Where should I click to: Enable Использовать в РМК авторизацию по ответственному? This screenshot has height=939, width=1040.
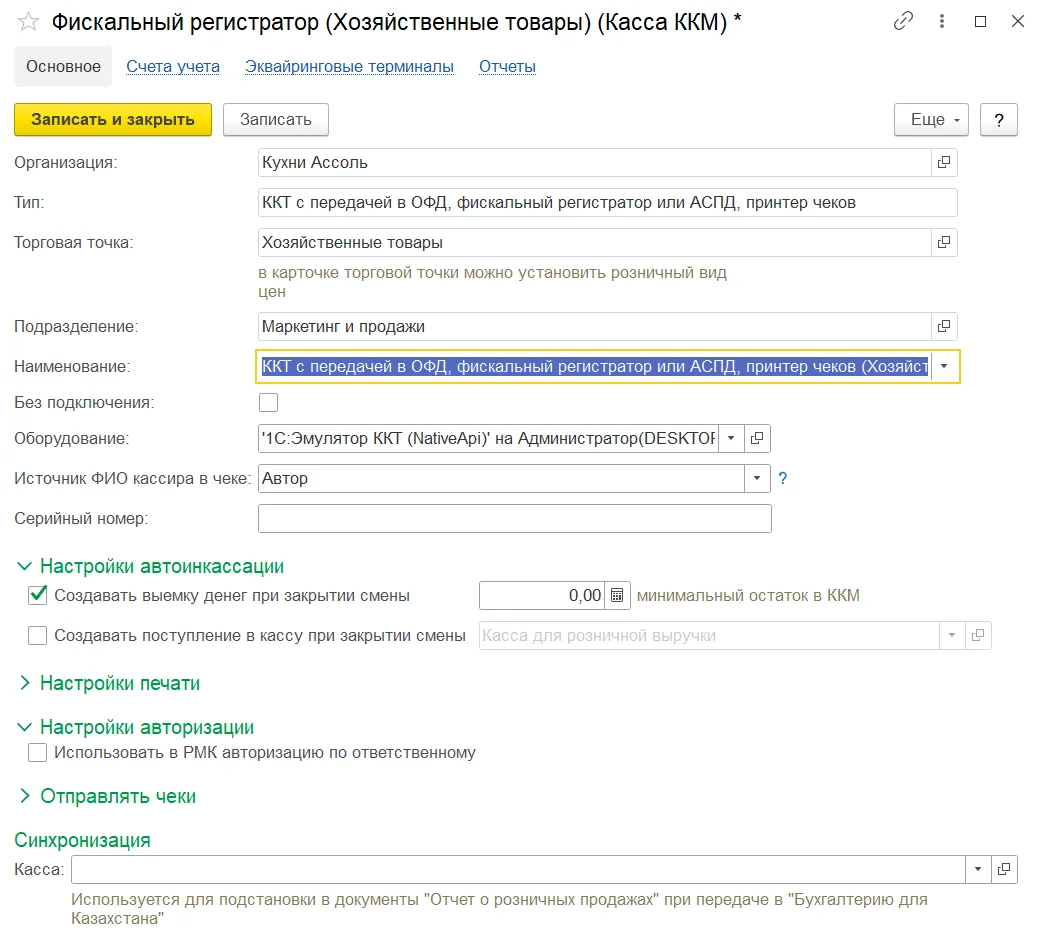38,753
